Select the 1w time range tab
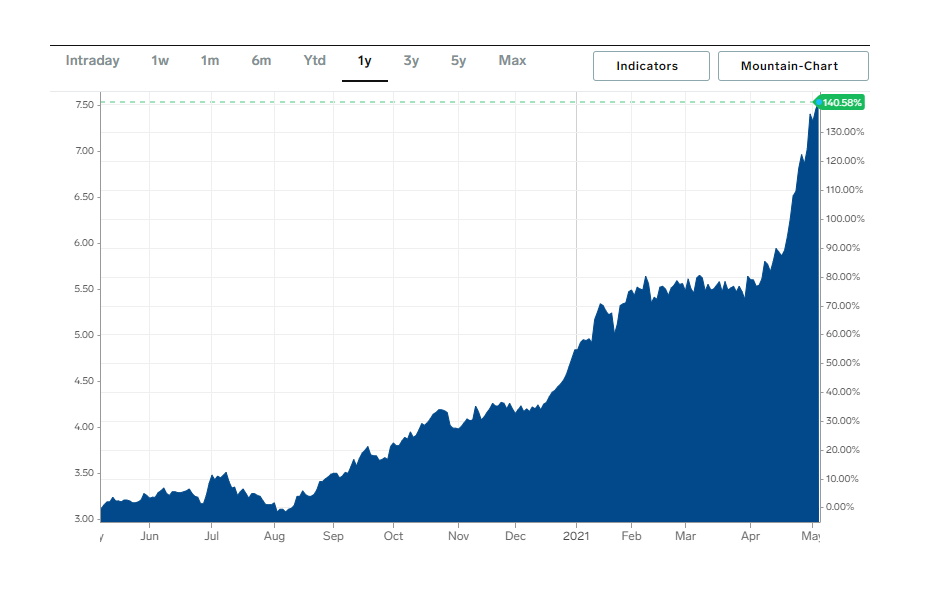The width and height of the screenshot is (928, 604). [x=160, y=61]
